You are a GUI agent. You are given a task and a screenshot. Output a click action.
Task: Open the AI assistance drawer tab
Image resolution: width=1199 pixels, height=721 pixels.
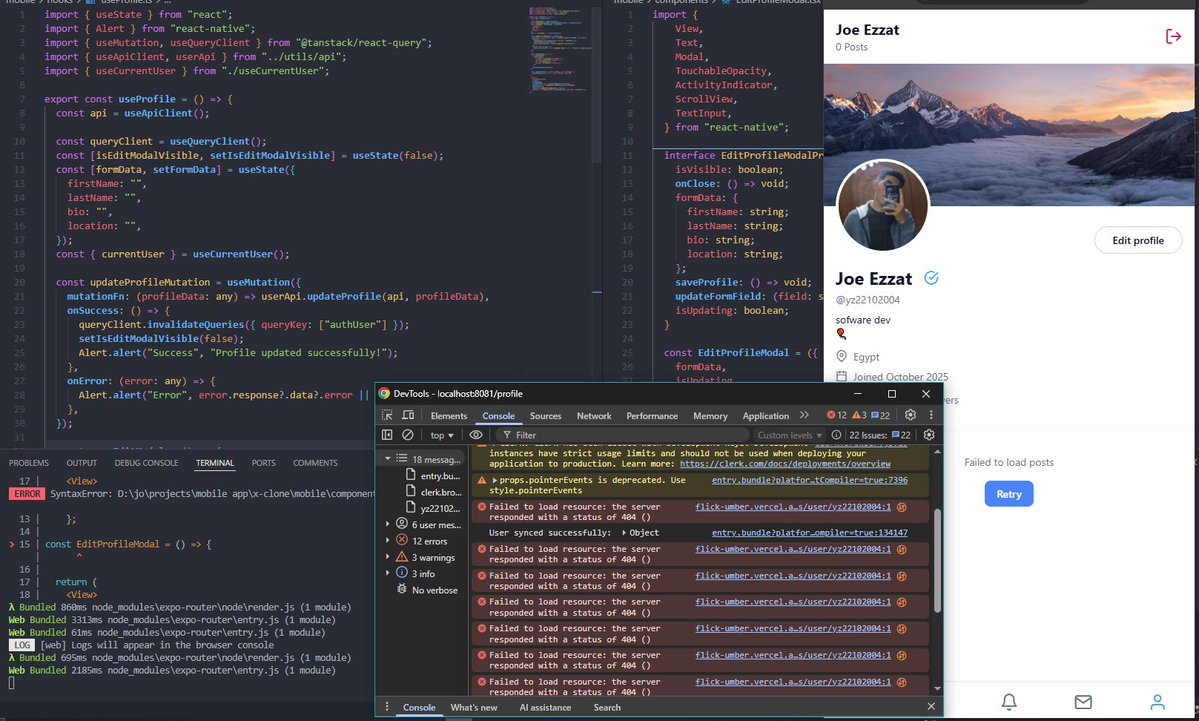545,707
